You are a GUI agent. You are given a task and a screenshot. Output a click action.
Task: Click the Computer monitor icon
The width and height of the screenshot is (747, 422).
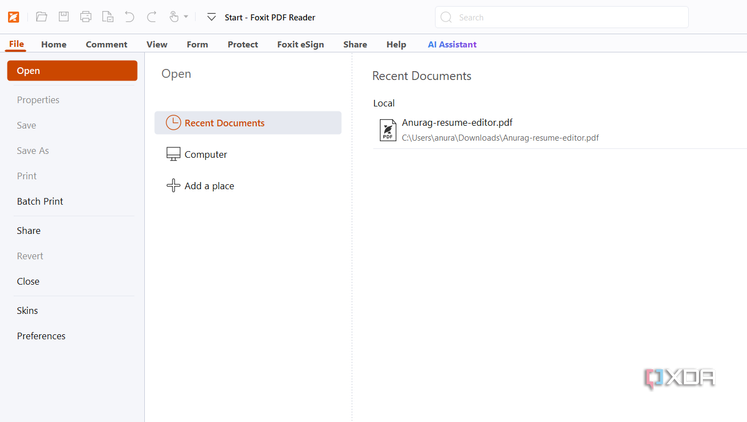coord(173,154)
